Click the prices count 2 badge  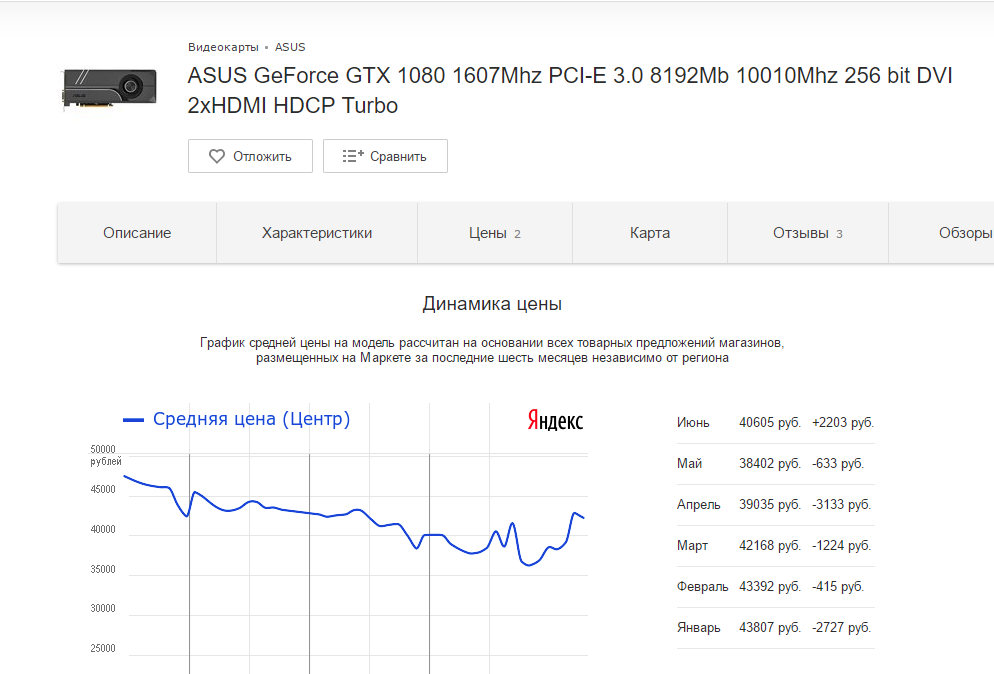pyautogui.click(x=517, y=234)
